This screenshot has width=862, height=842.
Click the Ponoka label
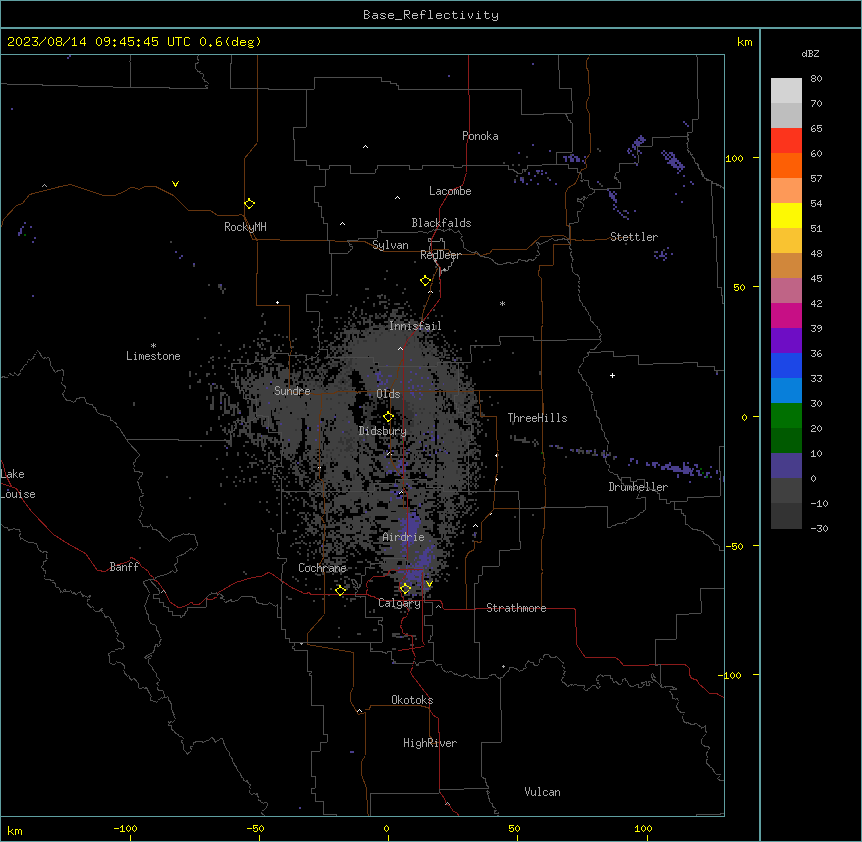pyautogui.click(x=480, y=136)
